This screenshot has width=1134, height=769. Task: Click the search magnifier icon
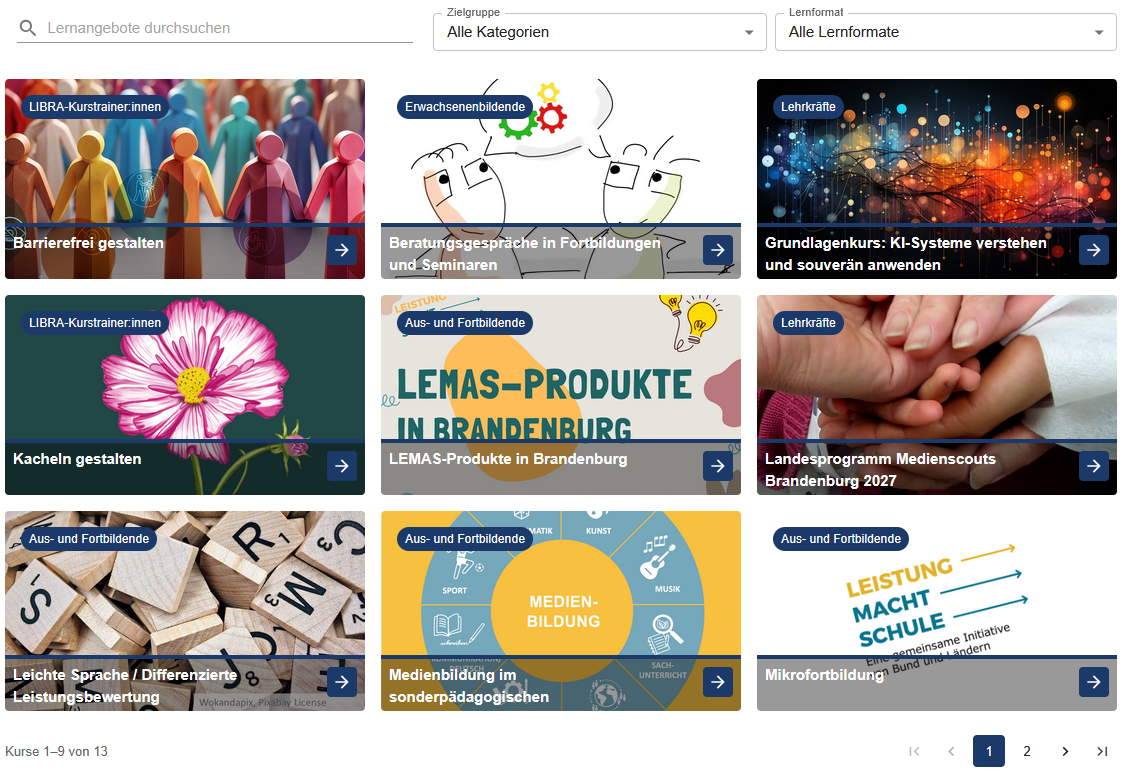click(x=27, y=28)
